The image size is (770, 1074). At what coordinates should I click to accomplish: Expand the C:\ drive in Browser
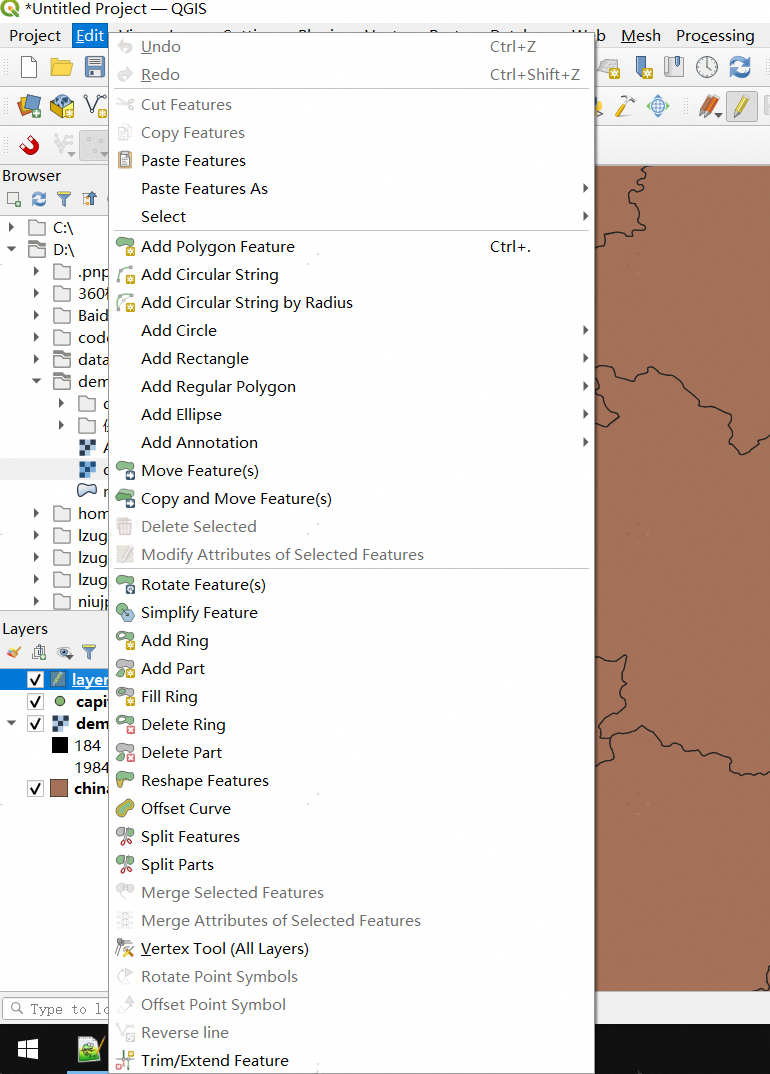point(12,228)
